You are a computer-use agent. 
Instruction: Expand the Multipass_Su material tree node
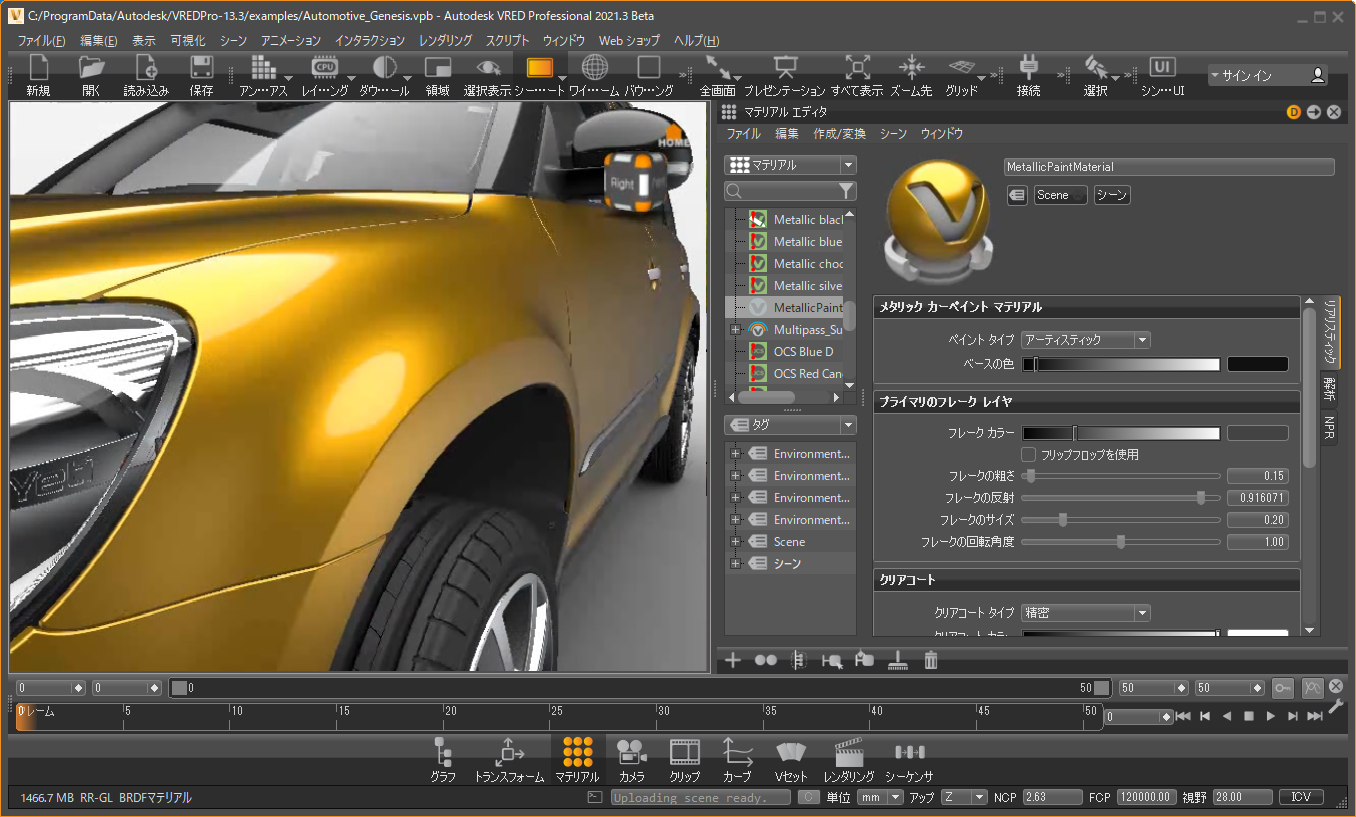coord(735,330)
